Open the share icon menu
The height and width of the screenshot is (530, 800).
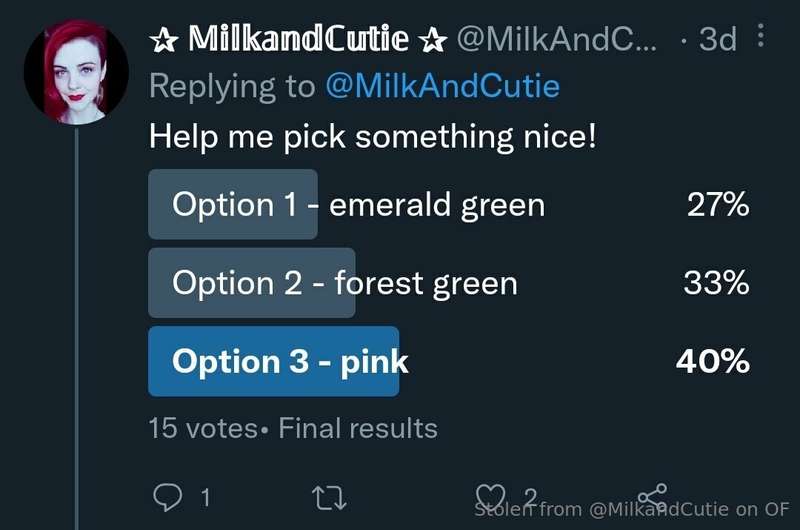pyautogui.click(x=653, y=496)
